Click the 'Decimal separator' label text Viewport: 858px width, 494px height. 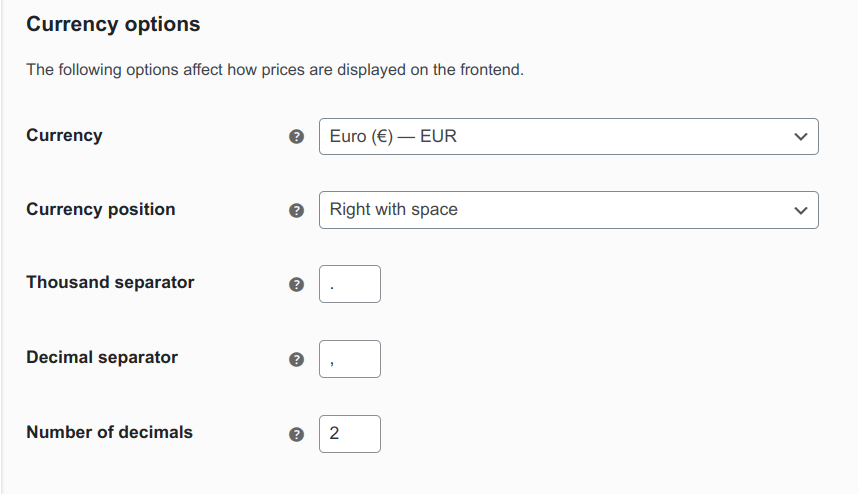(x=102, y=357)
